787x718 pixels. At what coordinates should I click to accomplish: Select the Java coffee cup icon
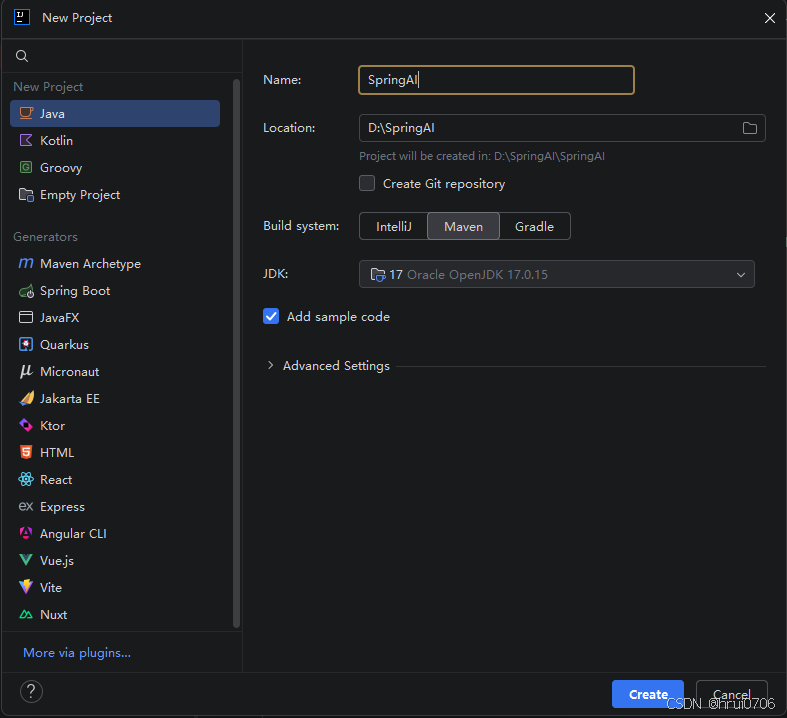pyautogui.click(x=26, y=113)
